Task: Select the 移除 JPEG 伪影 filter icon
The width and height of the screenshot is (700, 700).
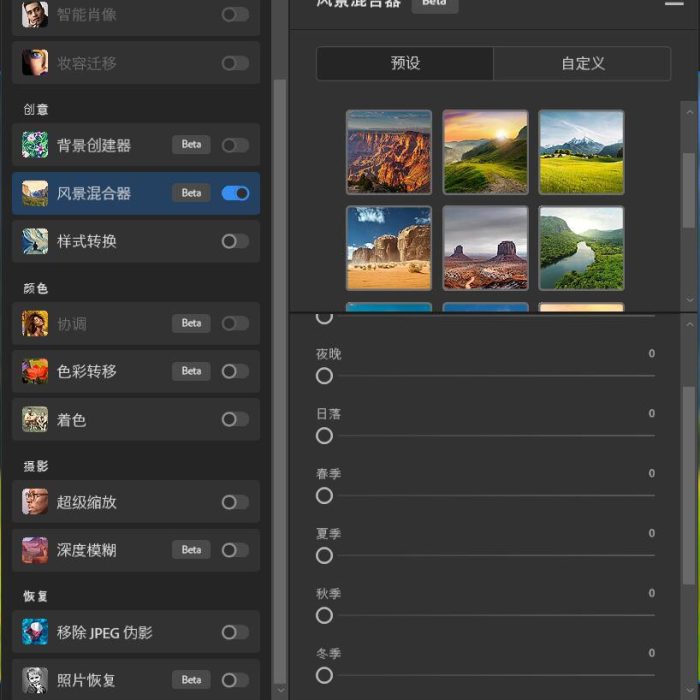Action: [35, 632]
